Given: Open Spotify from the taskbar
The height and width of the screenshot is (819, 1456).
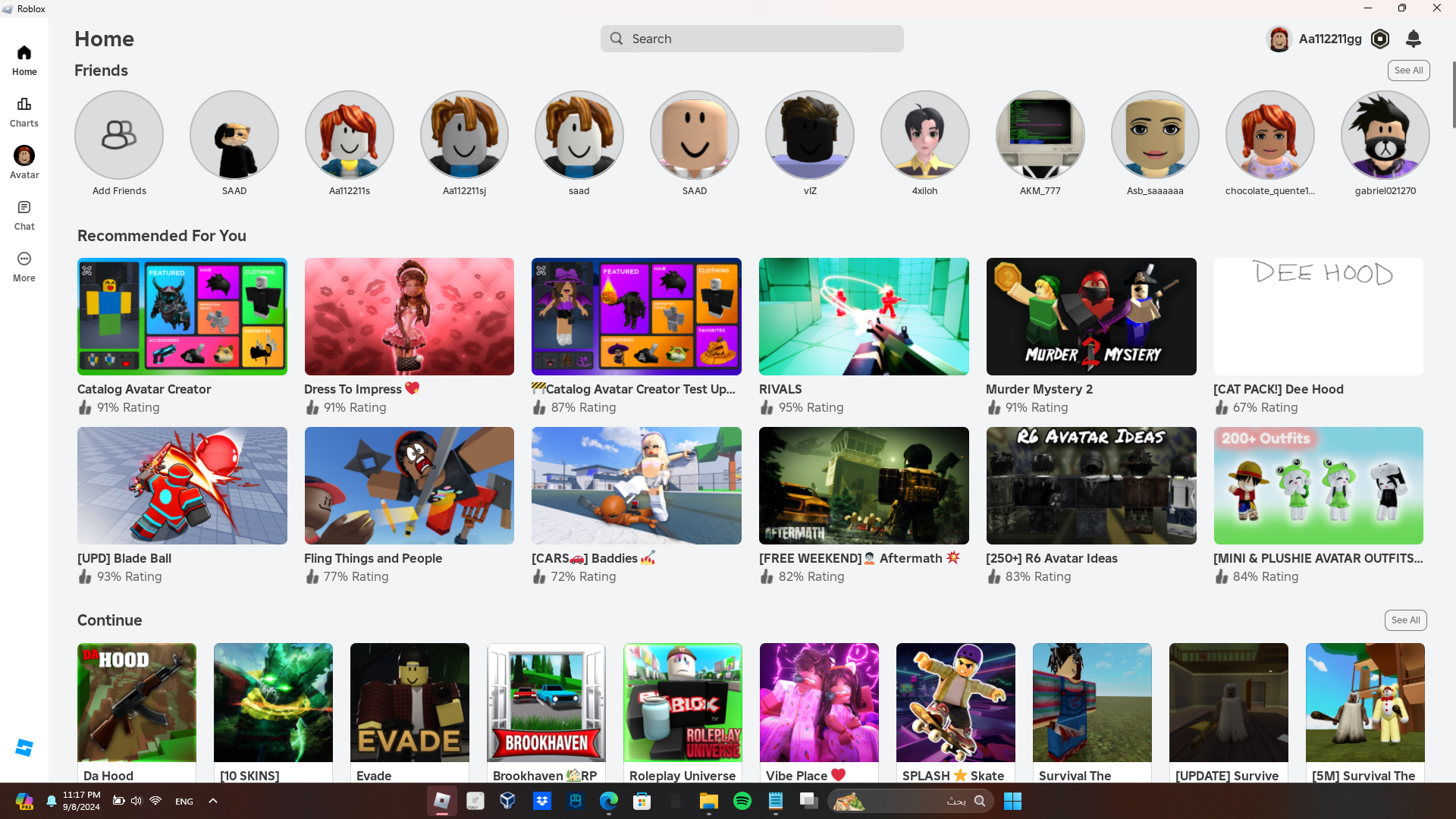Looking at the screenshot, I should click(x=742, y=801).
